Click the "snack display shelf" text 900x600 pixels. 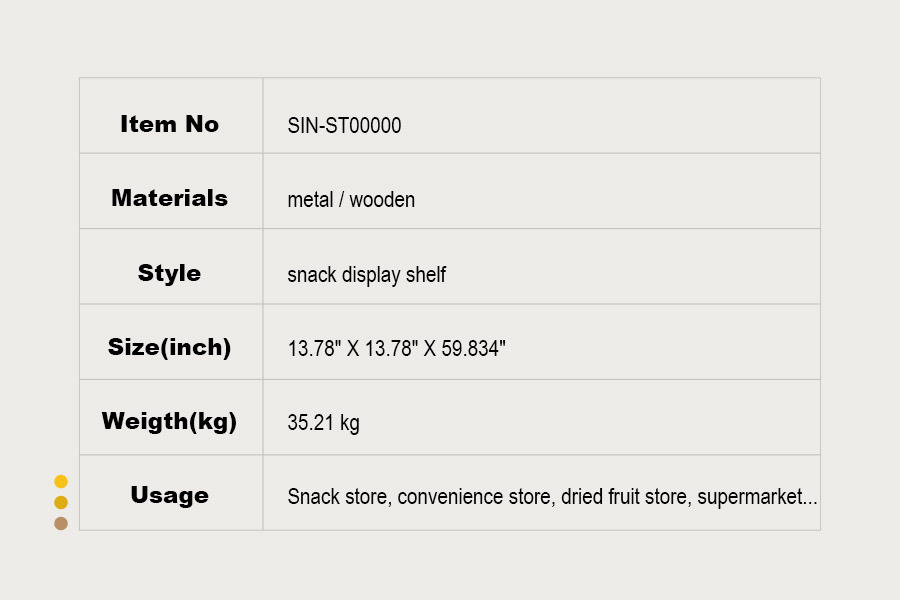pyautogui.click(x=366, y=275)
